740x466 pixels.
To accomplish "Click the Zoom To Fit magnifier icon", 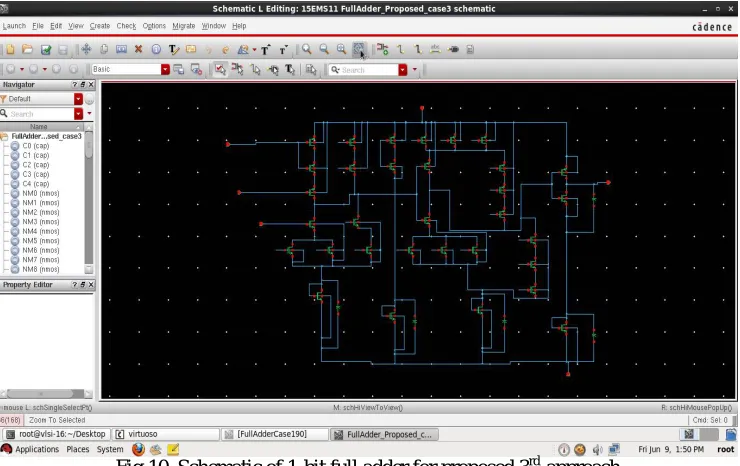I will [x=342, y=49].
